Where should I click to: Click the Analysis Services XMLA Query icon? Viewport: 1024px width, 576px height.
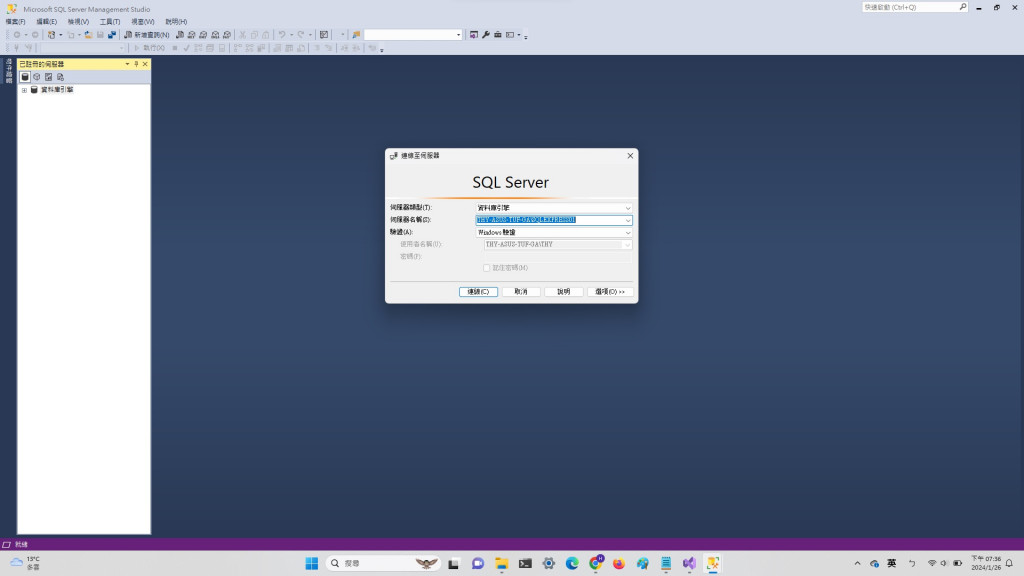[215, 35]
